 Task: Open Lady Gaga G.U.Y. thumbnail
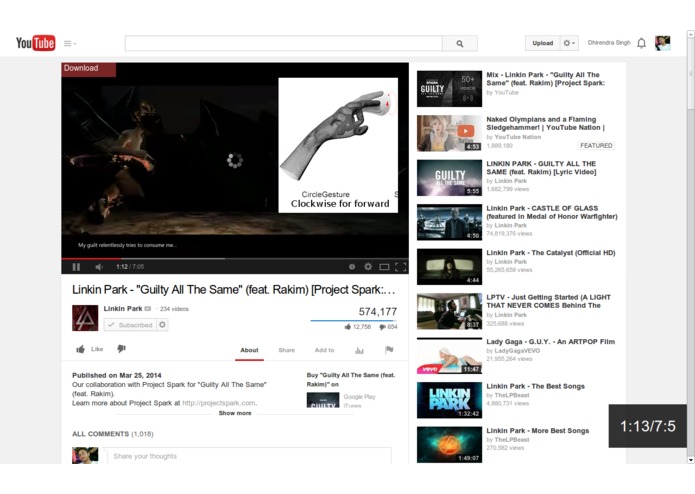click(x=449, y=356)
